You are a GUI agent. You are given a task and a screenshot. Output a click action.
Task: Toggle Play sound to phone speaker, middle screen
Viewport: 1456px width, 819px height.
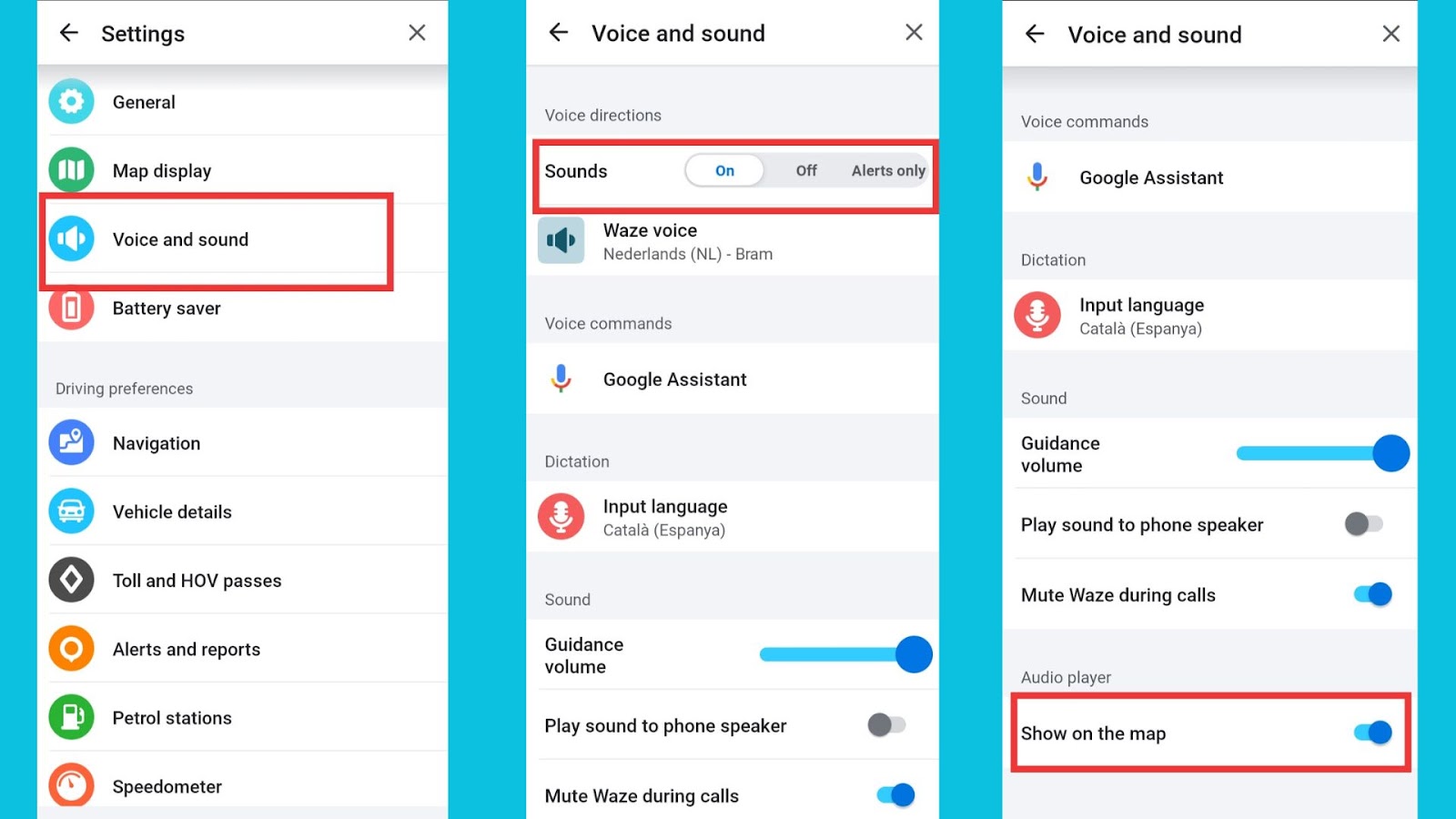point(886,725)
